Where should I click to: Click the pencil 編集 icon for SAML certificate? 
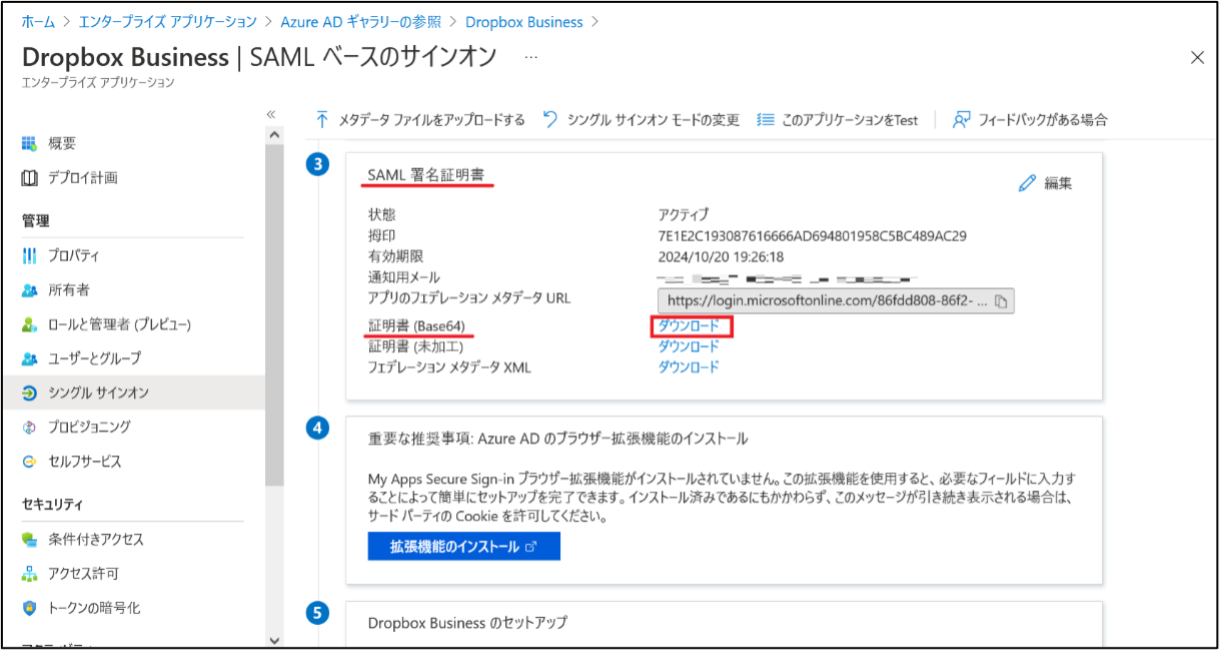[x=1027, y=183]
